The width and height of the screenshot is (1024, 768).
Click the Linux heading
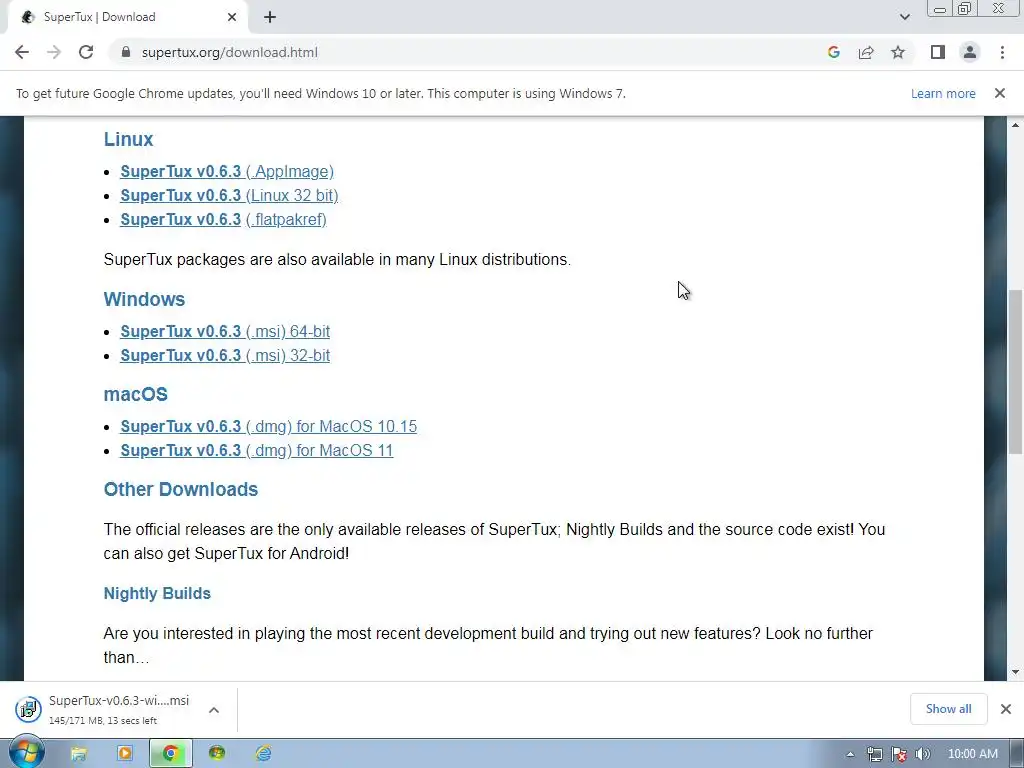point(128,139)
